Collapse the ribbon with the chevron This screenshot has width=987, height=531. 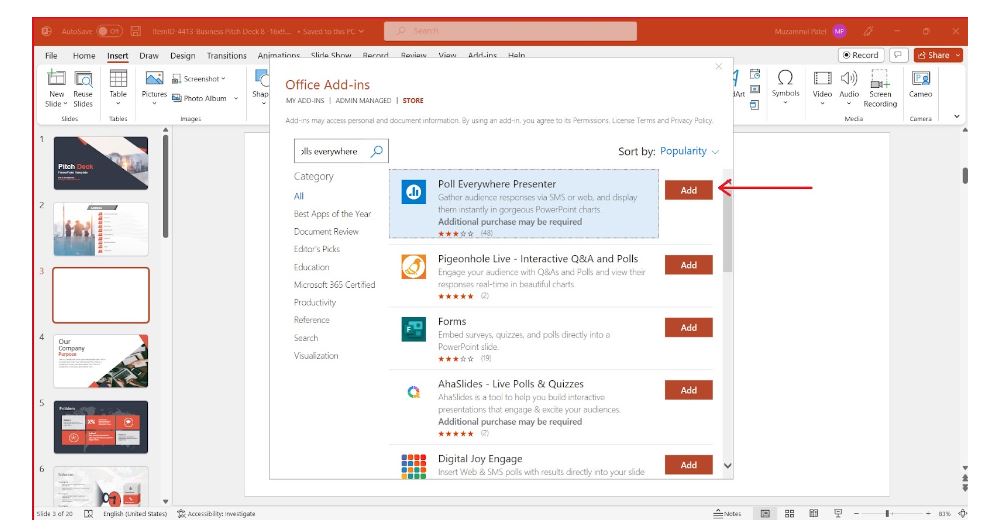pyautogui.click(x=956, y=116)
